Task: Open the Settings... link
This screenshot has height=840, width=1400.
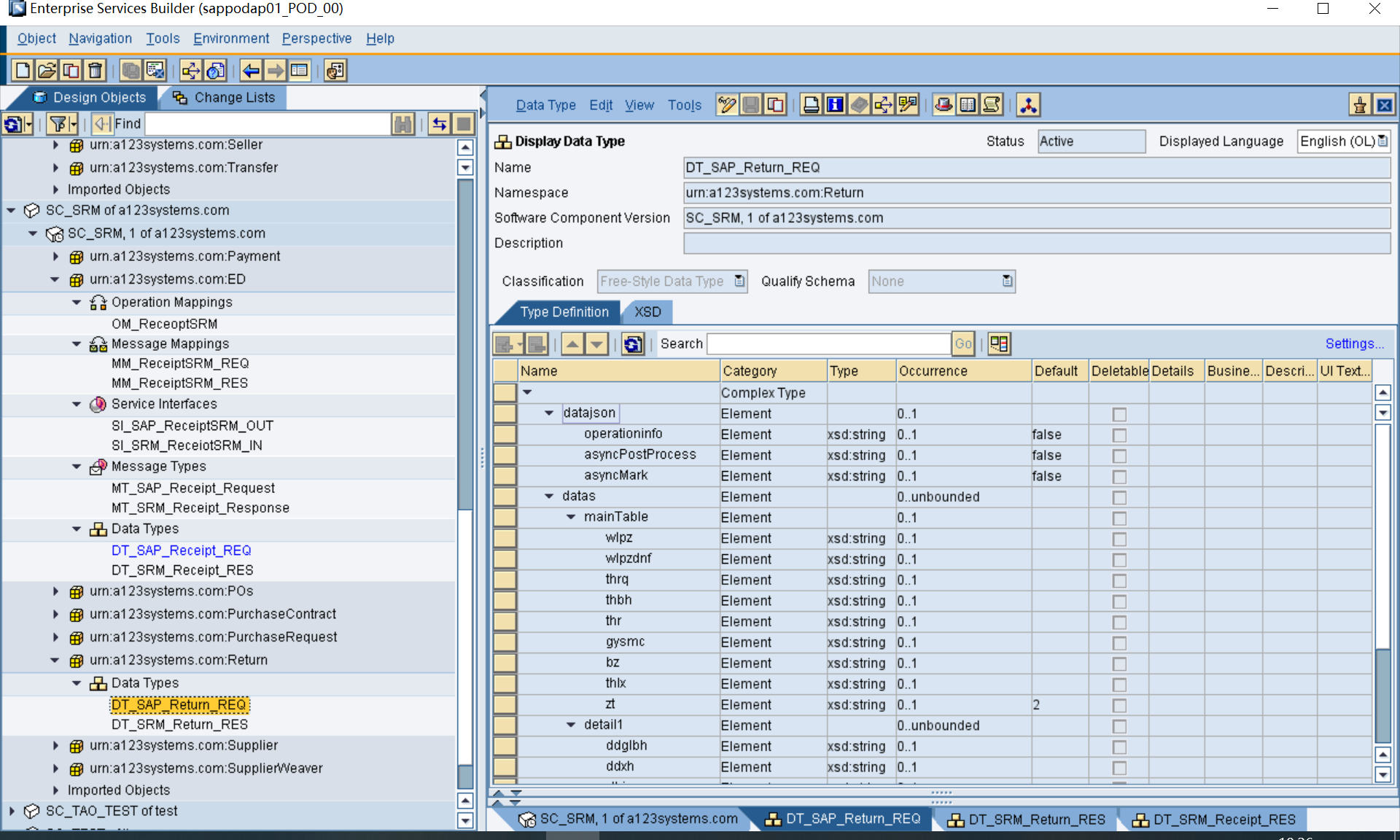Action: (1355, 344)
